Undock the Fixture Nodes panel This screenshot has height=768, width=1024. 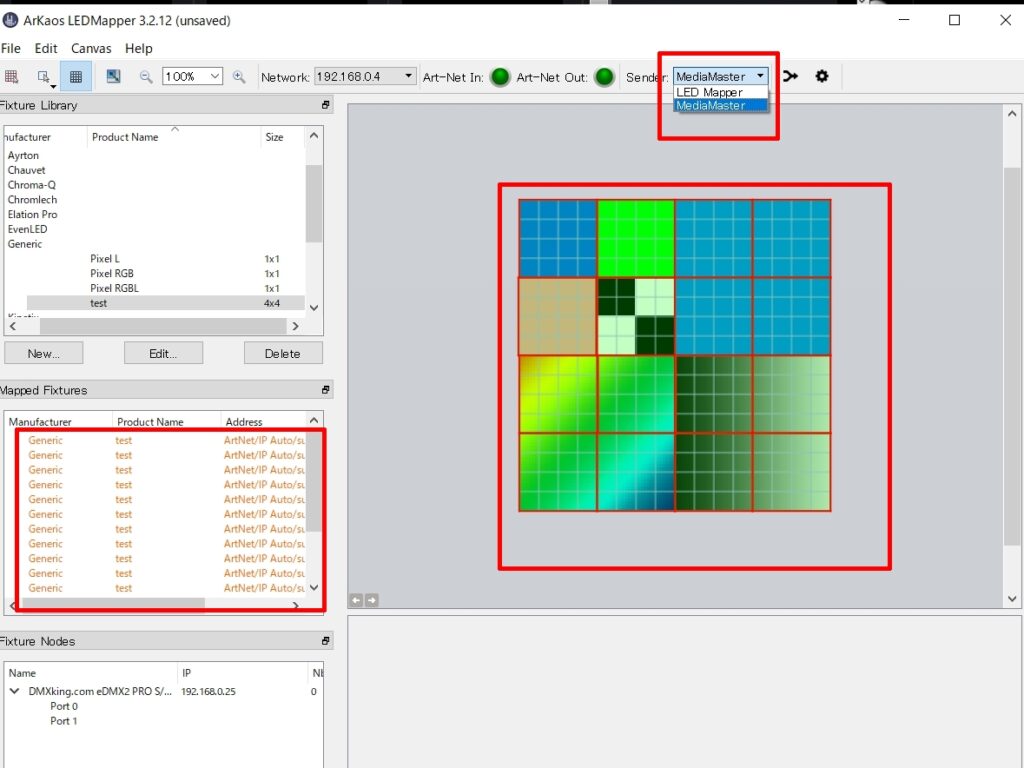click(x=325, y=641)
